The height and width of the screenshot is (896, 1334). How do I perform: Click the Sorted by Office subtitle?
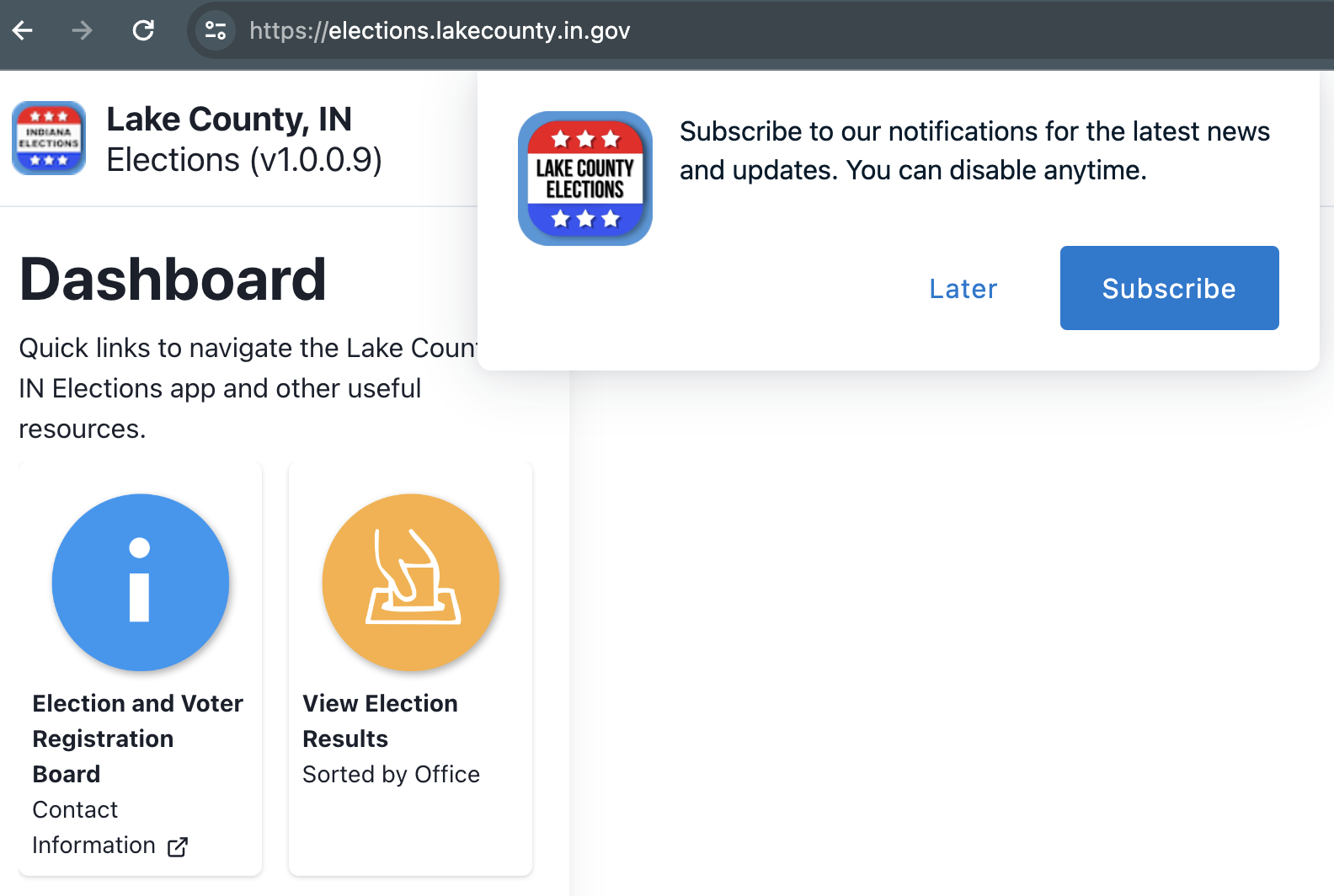pos(391,775)
